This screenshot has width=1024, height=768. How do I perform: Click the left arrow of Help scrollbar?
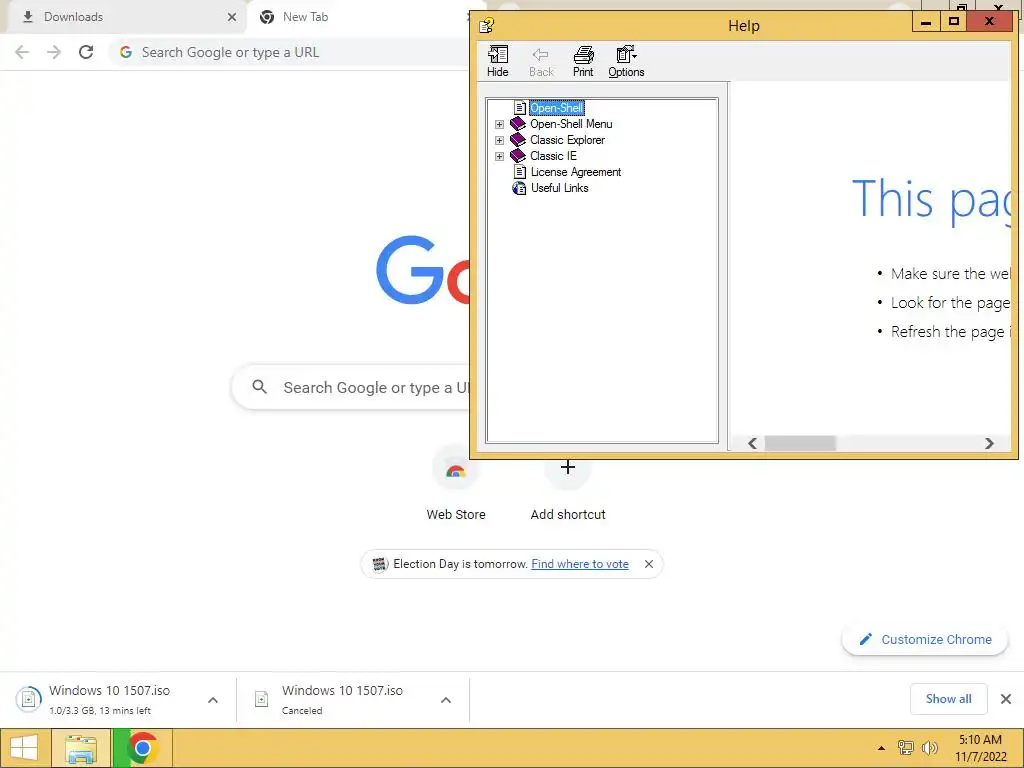coord(752,443)
